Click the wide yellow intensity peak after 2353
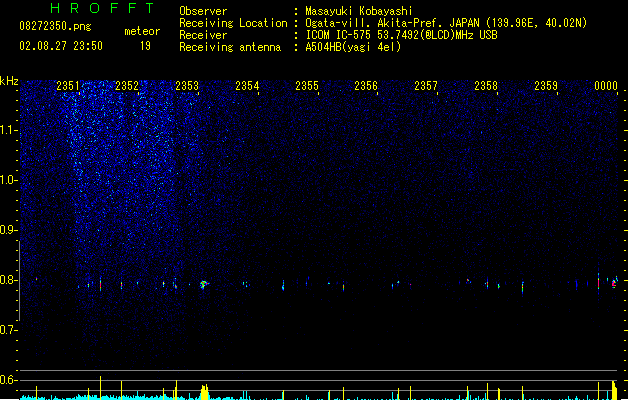Viewport: 629px width, 400px height. pos(205,392)
